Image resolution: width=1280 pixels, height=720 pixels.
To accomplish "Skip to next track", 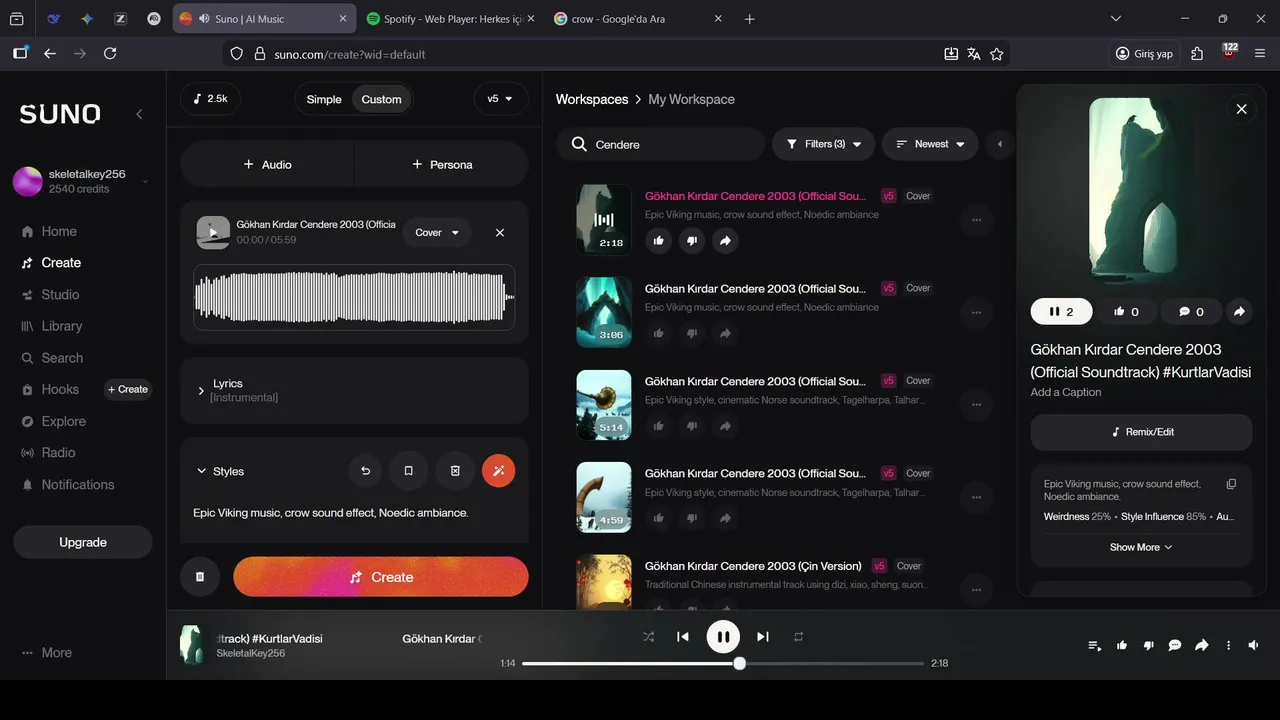I will coord(762,637).
